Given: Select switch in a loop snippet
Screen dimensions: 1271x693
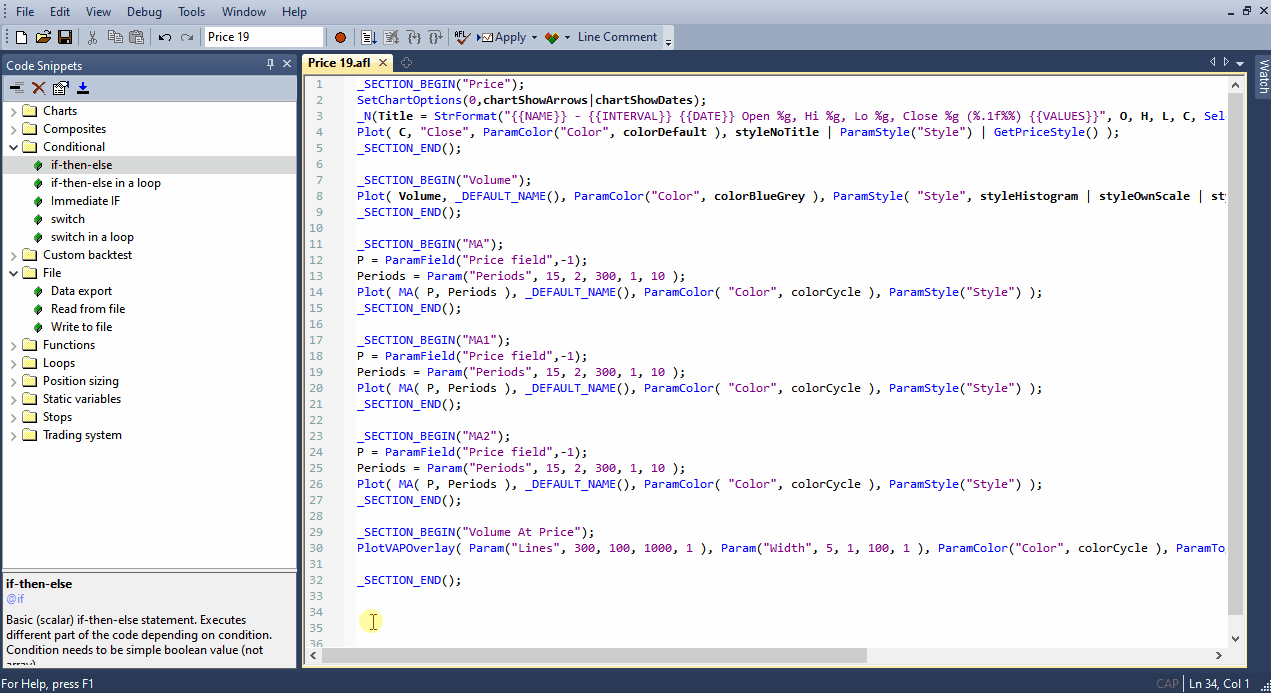Looking at the screenshot, I should (92, 237).
